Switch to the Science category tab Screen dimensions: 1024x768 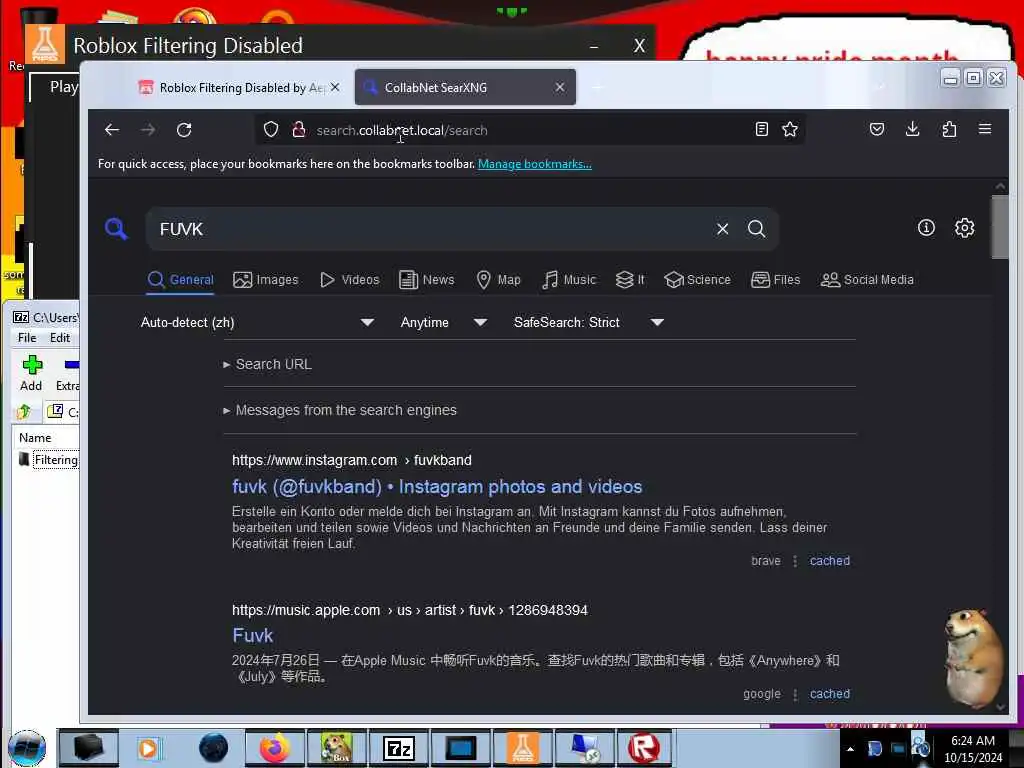[x=697, y=280]
